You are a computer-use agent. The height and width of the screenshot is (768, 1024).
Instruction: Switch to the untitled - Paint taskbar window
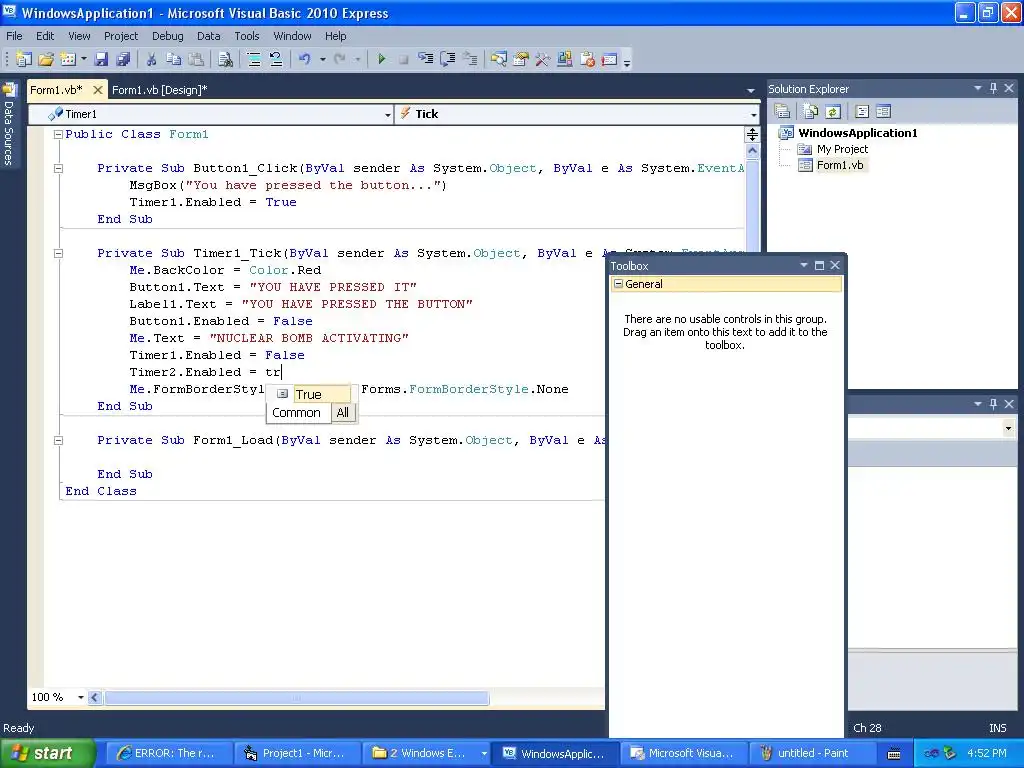[x=812, y=754]
